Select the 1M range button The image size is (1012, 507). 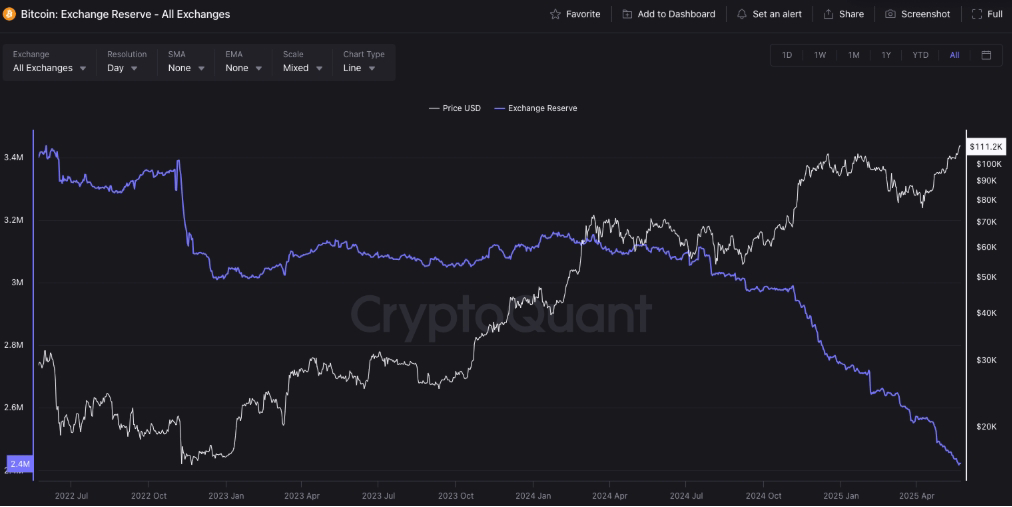coord(853,55)
